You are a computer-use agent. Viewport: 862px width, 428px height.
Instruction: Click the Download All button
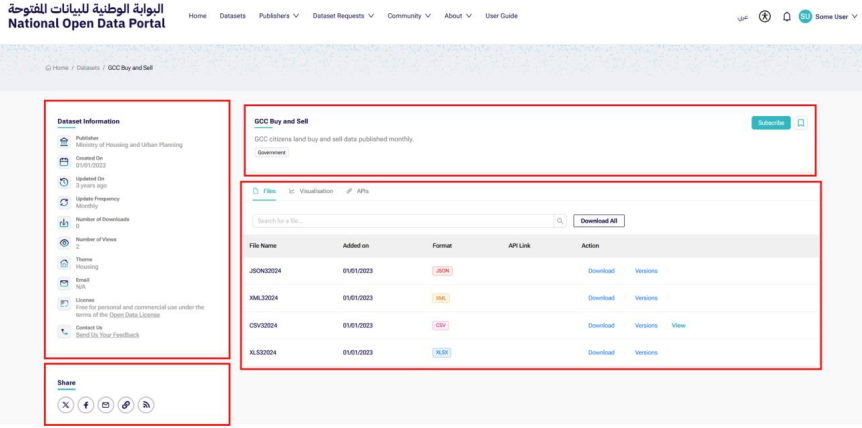pyautogui.click(x=599, y=220)
